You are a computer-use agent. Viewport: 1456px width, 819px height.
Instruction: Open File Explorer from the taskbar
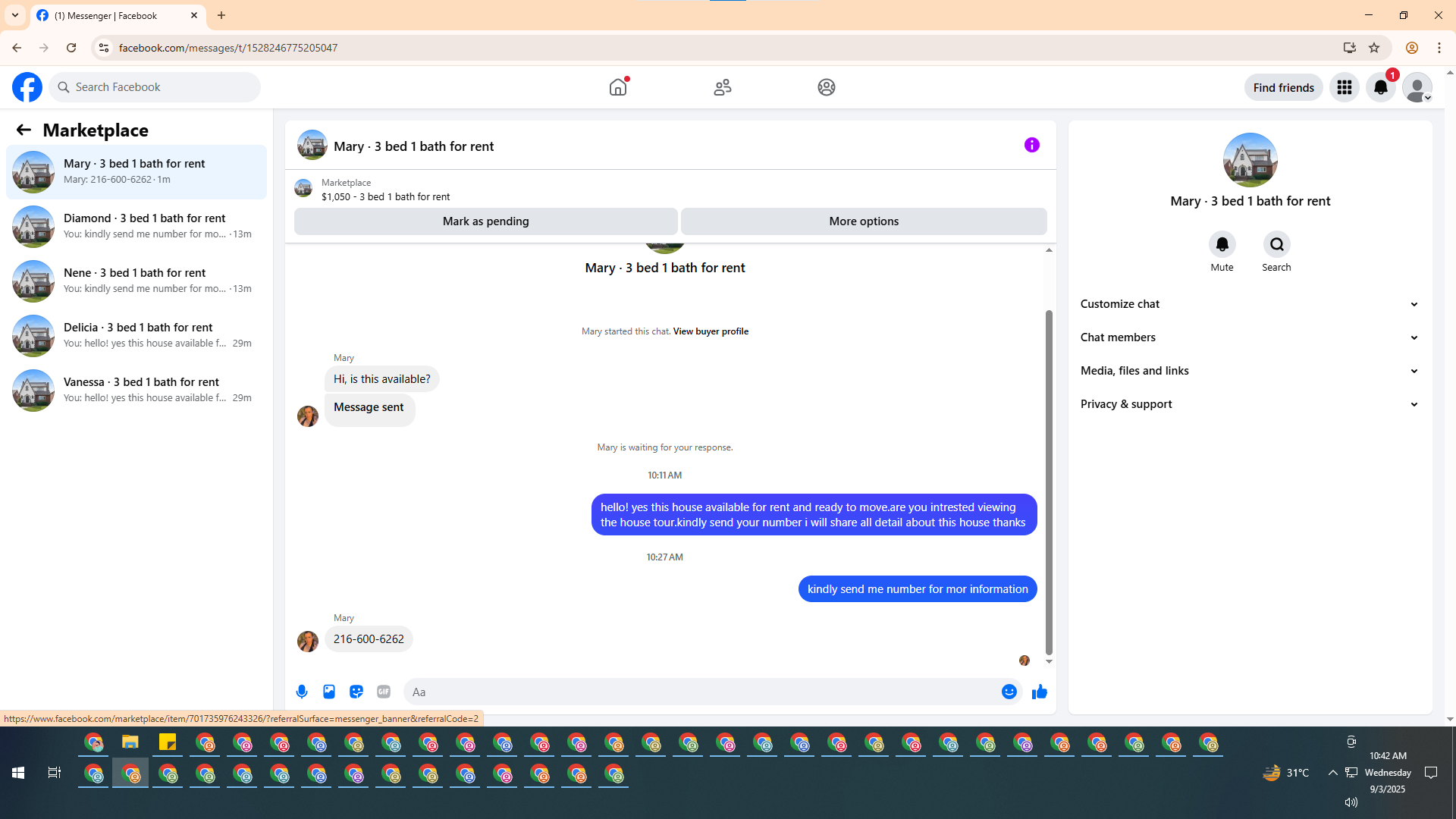pos(130,742)
